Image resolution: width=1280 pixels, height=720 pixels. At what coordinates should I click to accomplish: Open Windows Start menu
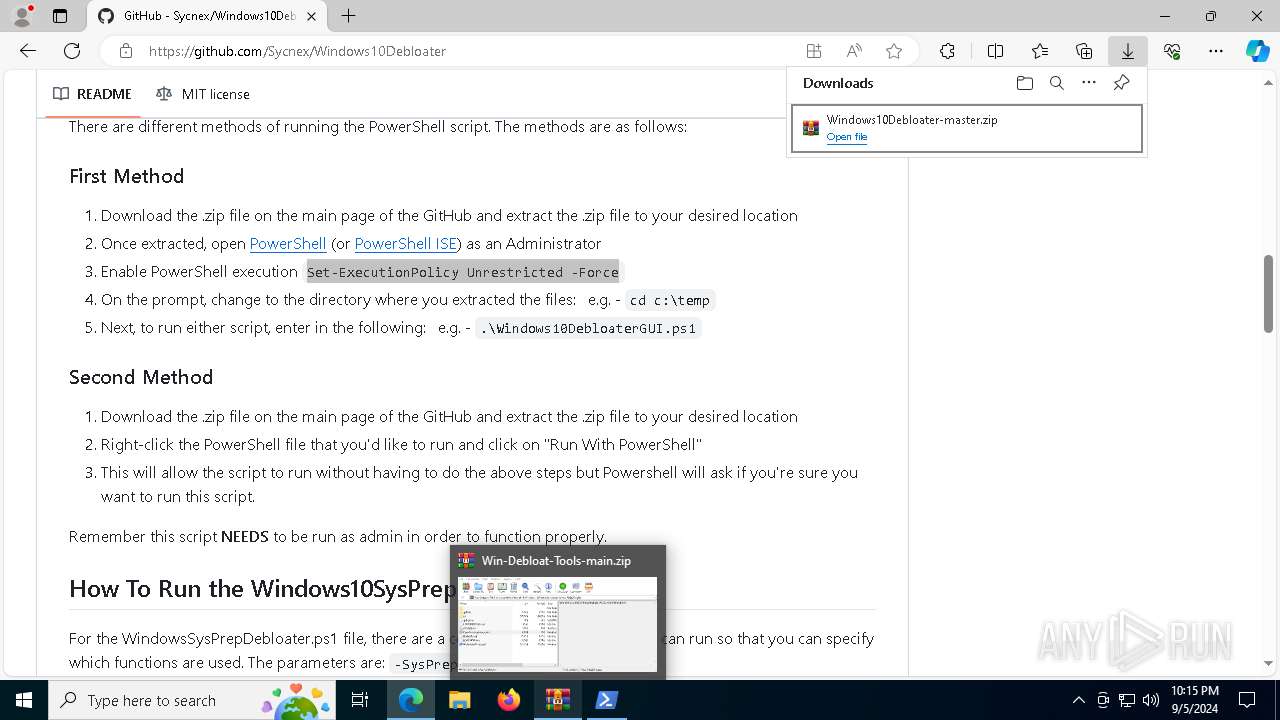[23, 700]
